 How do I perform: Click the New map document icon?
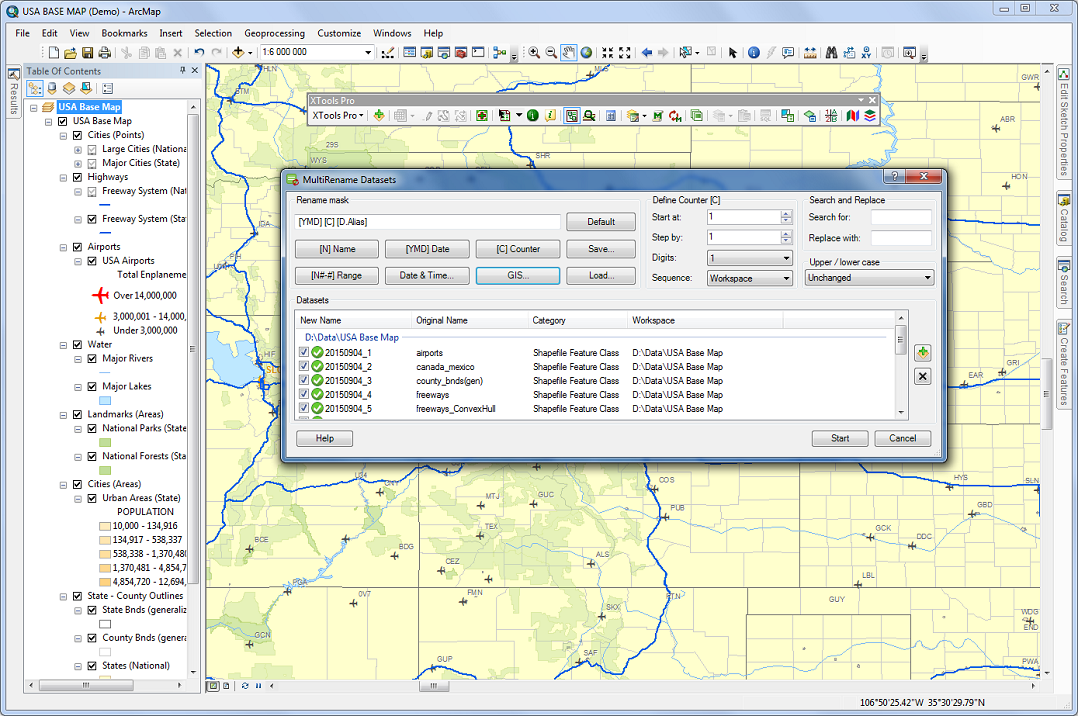tap(54, 52)
